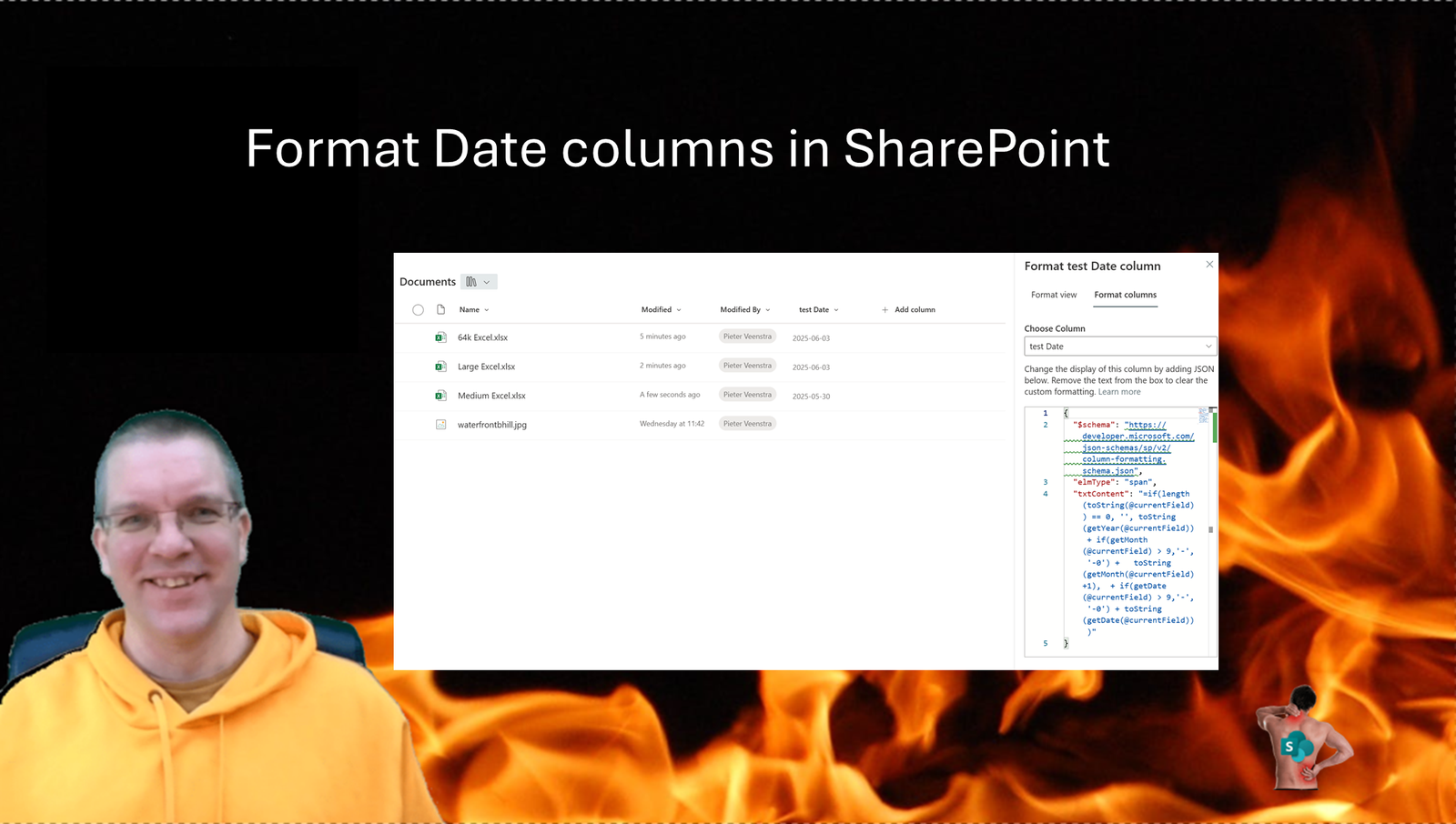1456x824 pixels.
Task: Follow the Learn more link
Action: click(1119, 392)
